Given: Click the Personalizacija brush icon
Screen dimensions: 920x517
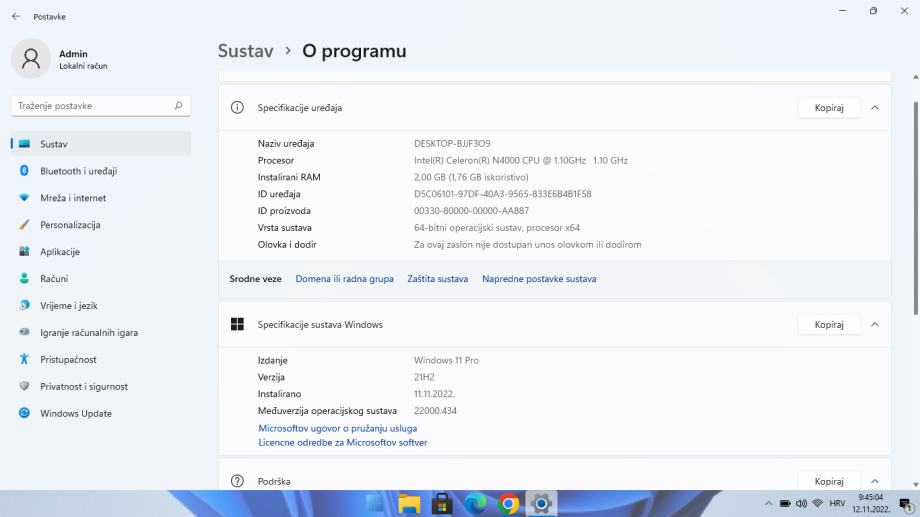Looking at the screenshot, I should pos(24,225).
